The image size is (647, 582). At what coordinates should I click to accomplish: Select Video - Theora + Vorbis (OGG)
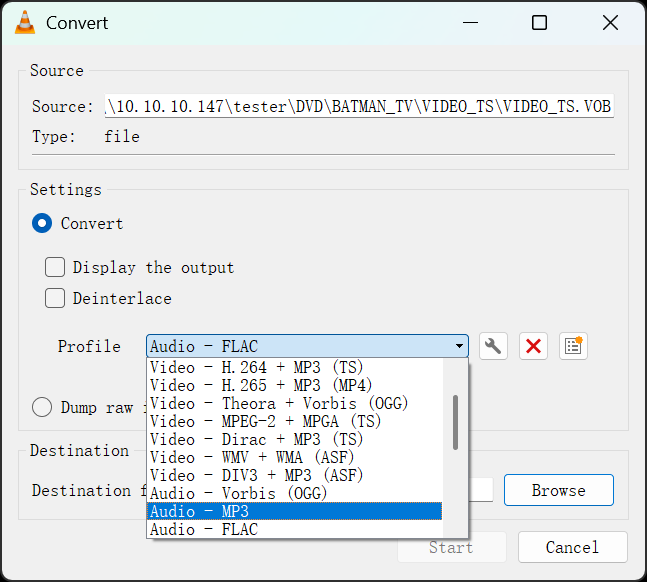(294, 403)
